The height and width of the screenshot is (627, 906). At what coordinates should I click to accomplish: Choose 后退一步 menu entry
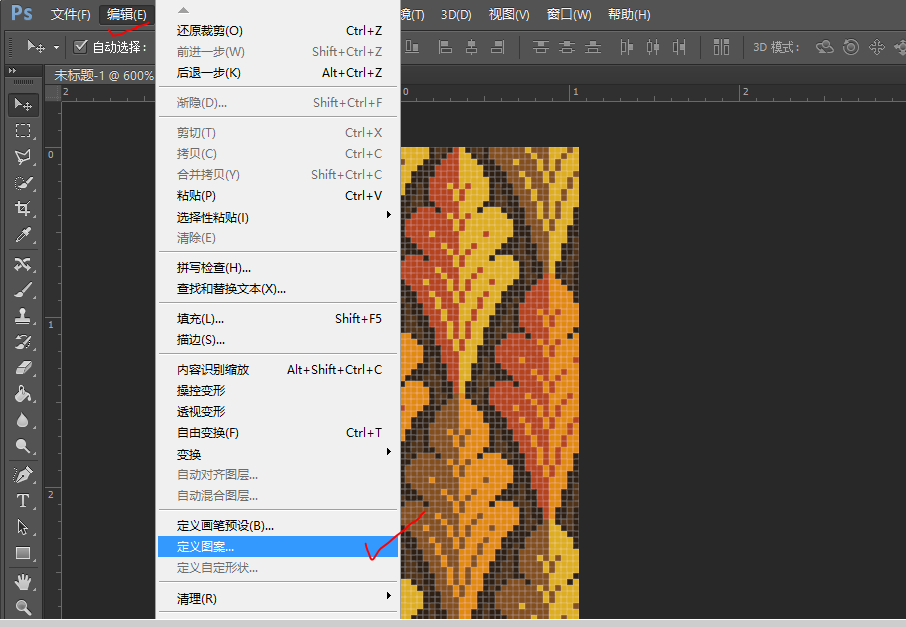click(x=278, y=73)
